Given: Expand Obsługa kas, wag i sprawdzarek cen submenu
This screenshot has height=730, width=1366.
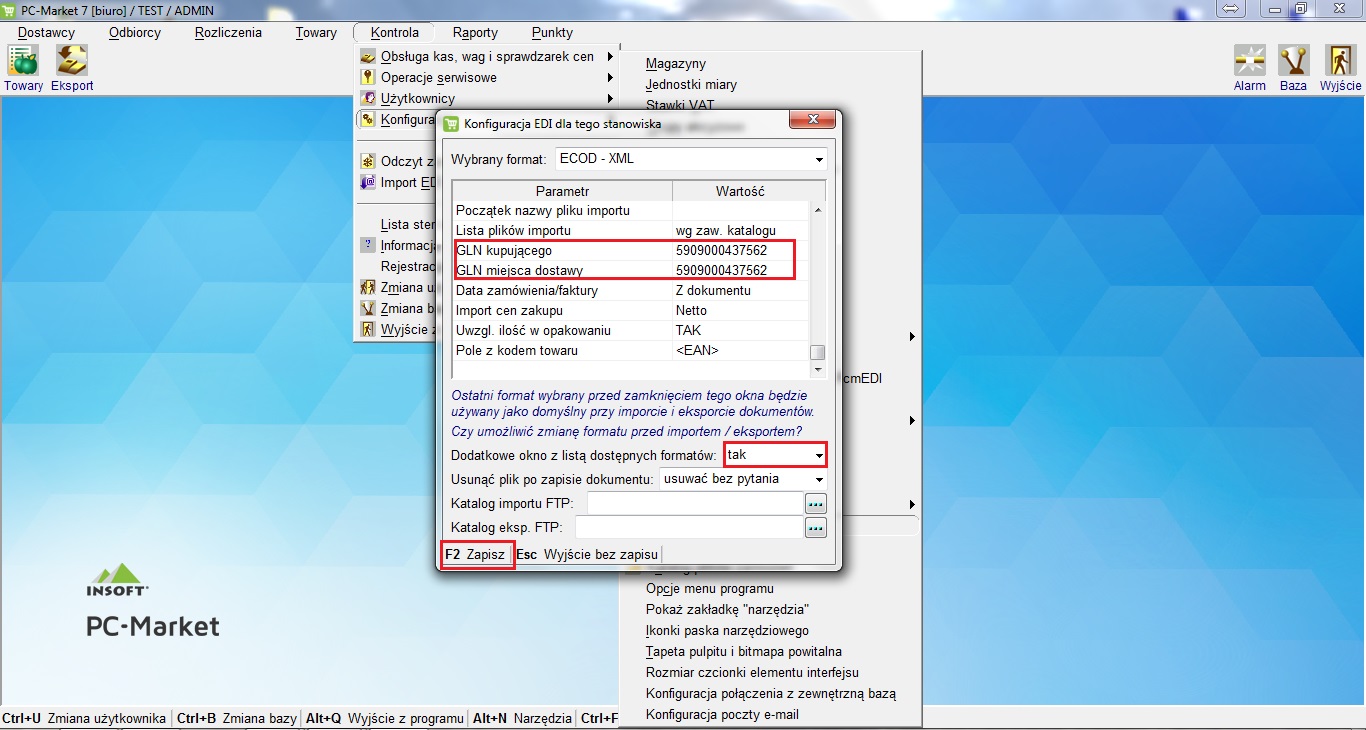Looking at the screenshot, I should (x=610, y=57).
